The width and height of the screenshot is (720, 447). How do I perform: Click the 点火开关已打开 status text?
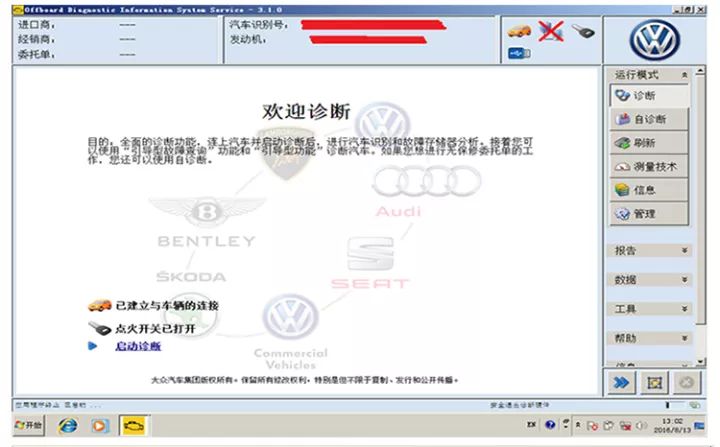(x=155, y=328)
